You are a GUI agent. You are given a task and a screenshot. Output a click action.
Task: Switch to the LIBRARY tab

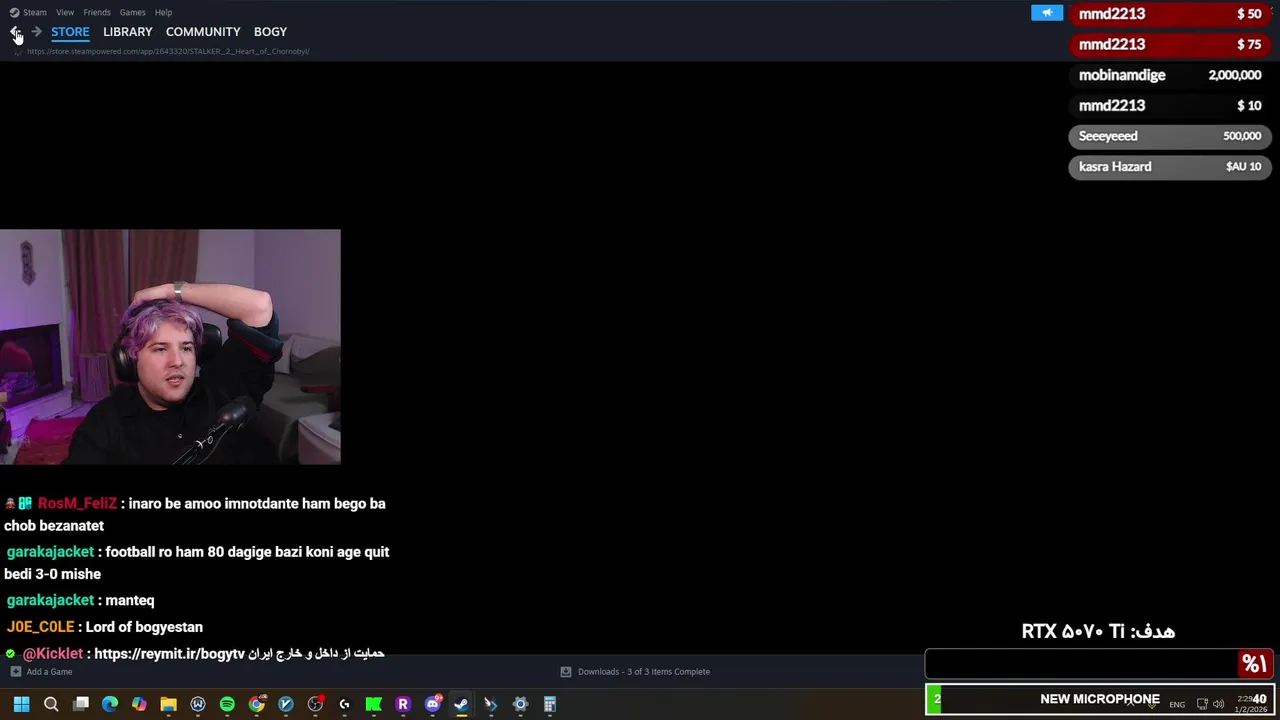[128, 32]
